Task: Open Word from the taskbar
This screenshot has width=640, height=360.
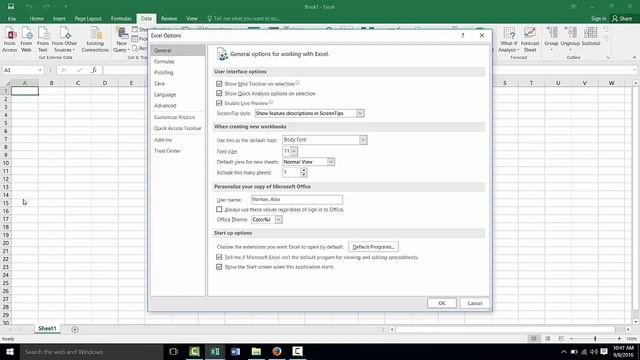Action: coord(236,351)
